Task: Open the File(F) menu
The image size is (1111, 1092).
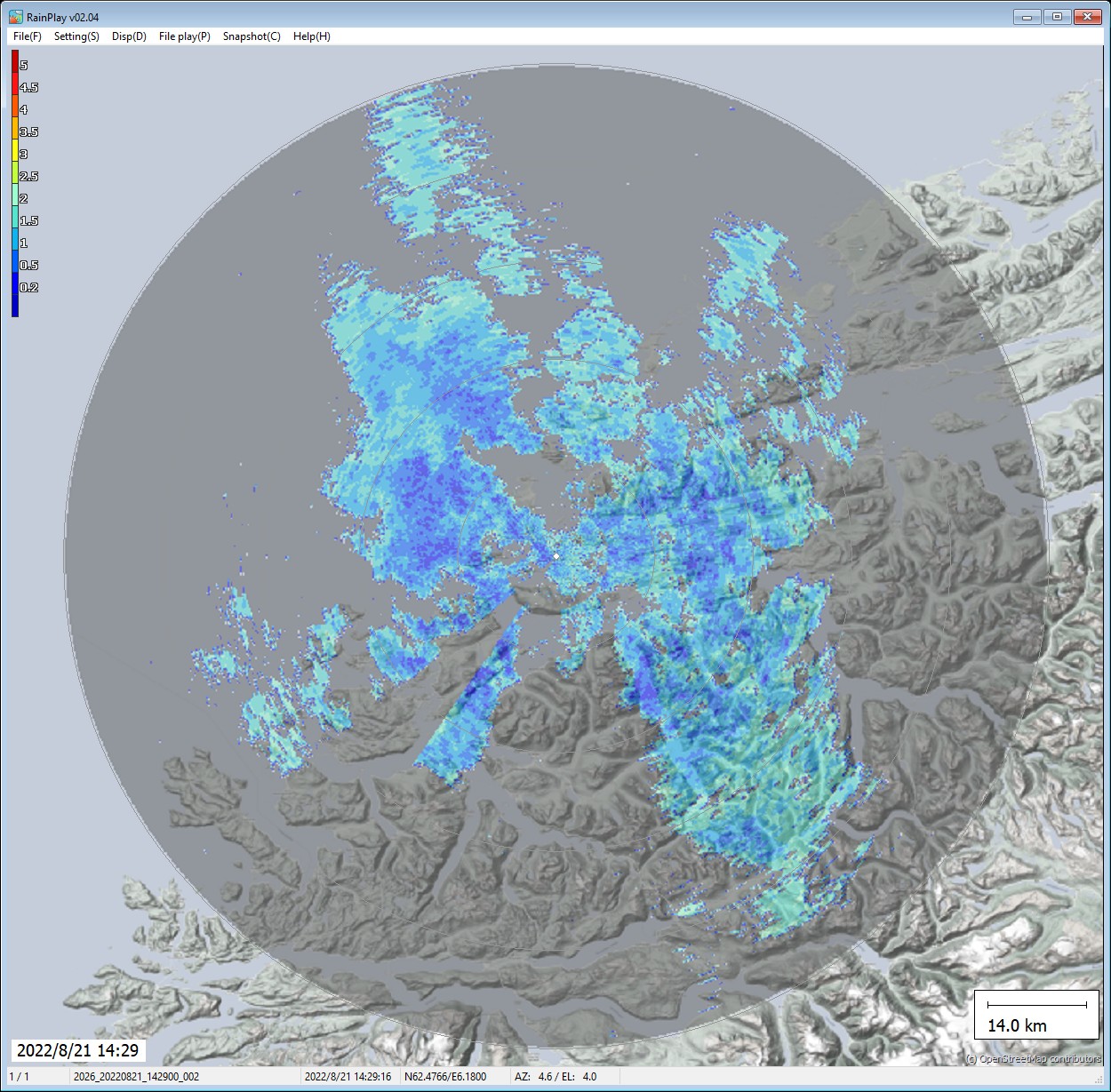Action: (x=26, y=36)
